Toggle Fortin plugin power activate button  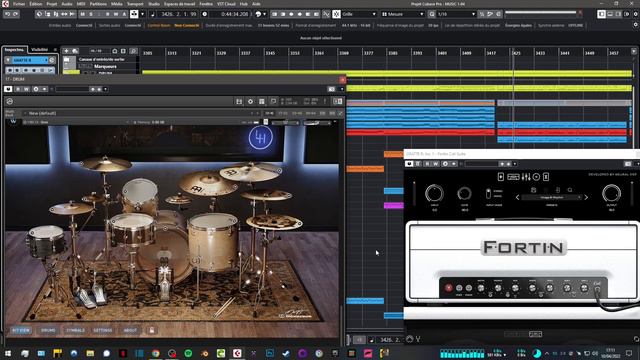[409, 164]
